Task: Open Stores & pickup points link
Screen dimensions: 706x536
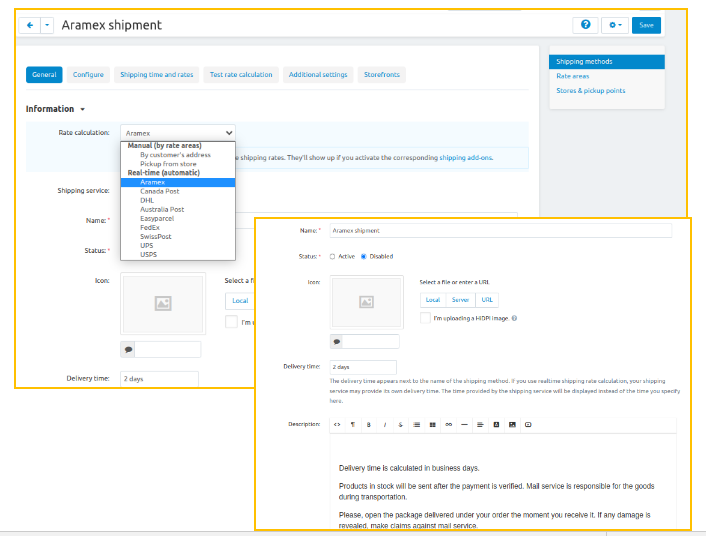Action: point(591,91)
